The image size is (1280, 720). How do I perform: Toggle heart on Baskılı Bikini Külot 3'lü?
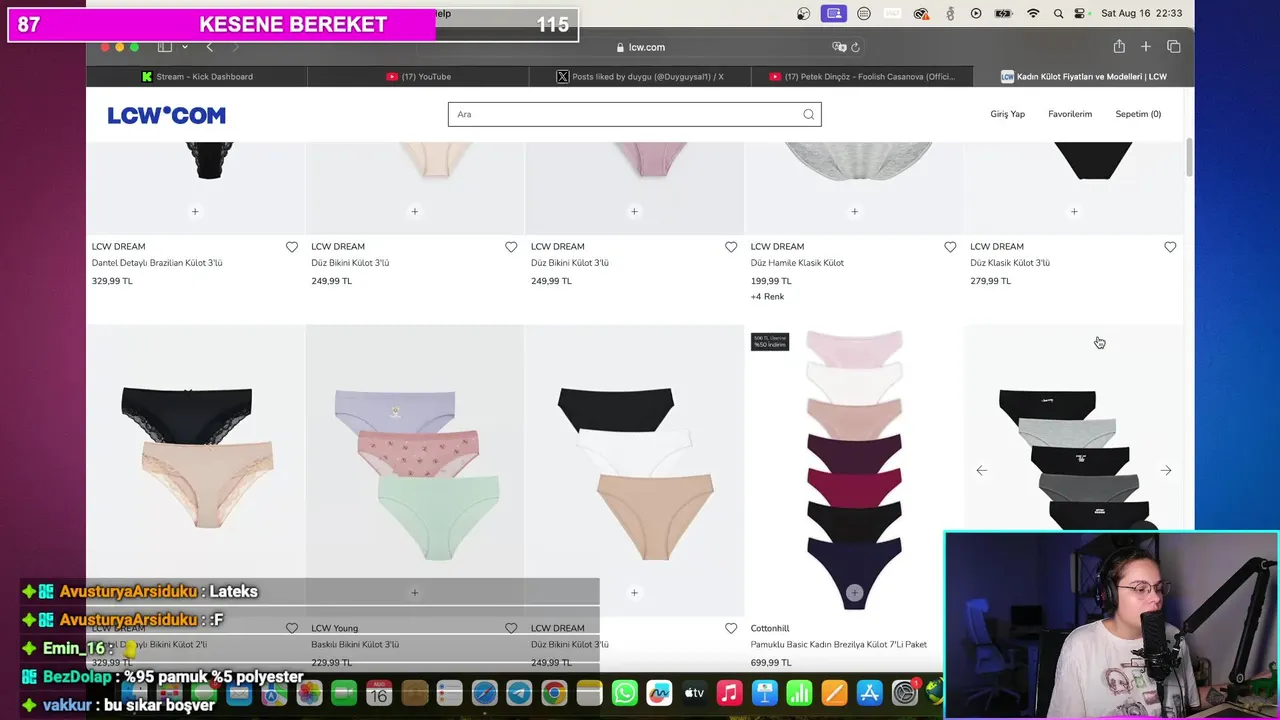511,628
